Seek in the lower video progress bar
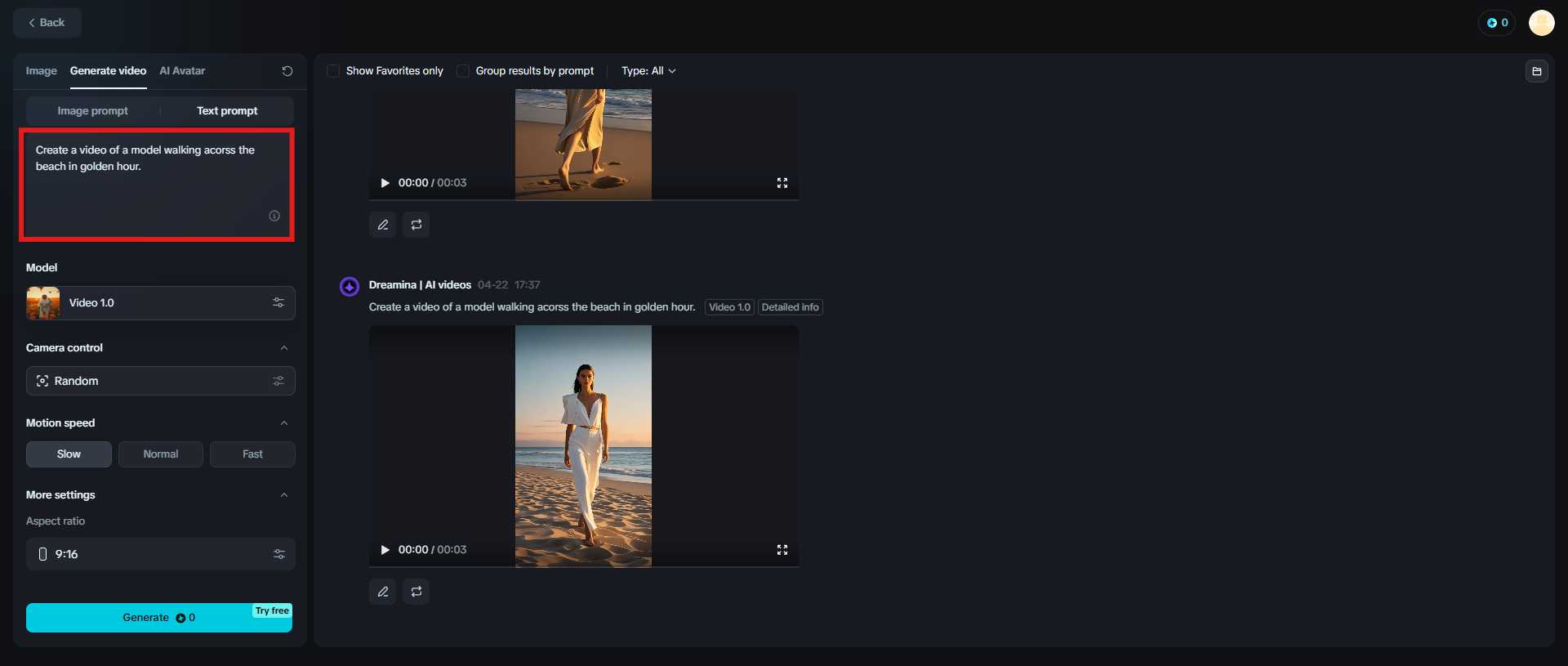1568x666 pixels. click(x=584, y=566)
